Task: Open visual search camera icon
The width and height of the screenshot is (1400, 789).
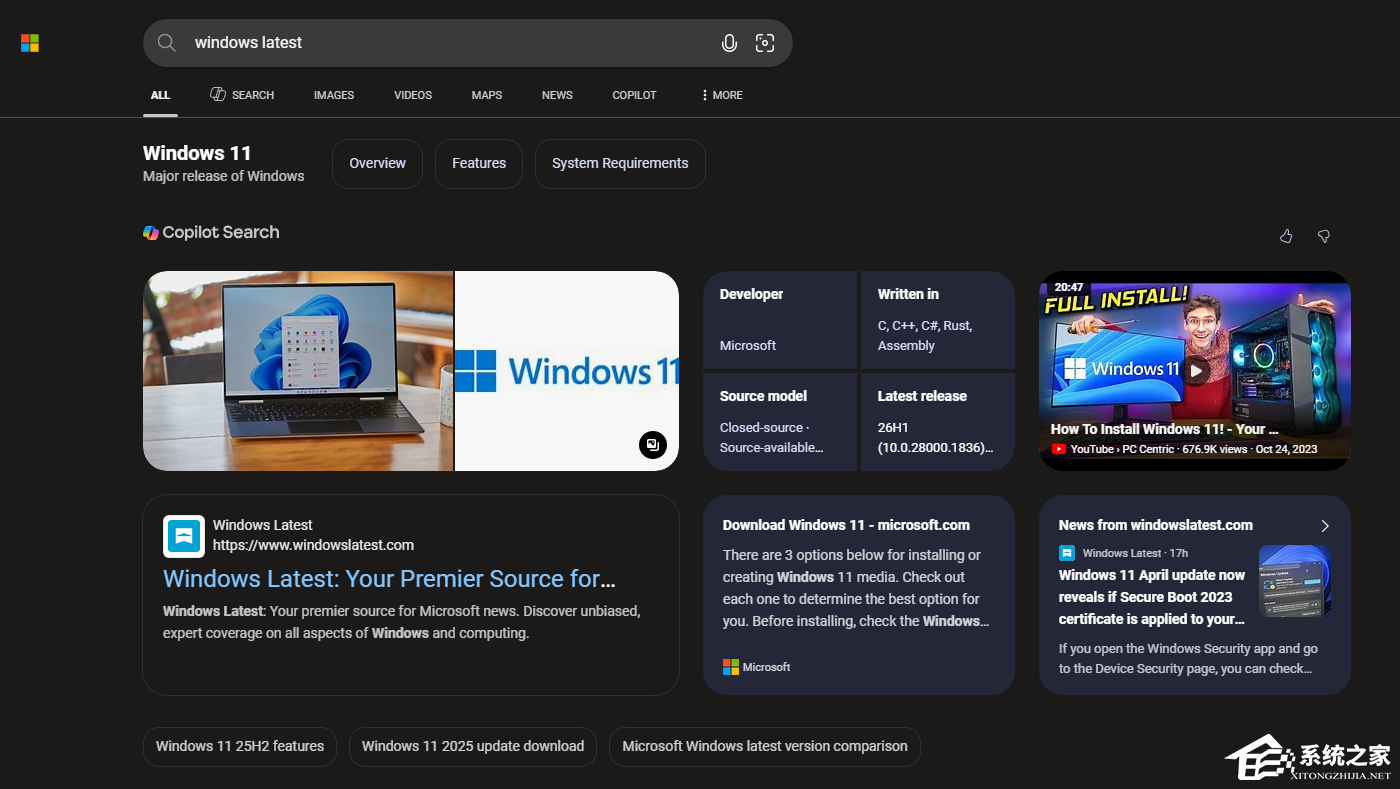Action: click(765, 43)
